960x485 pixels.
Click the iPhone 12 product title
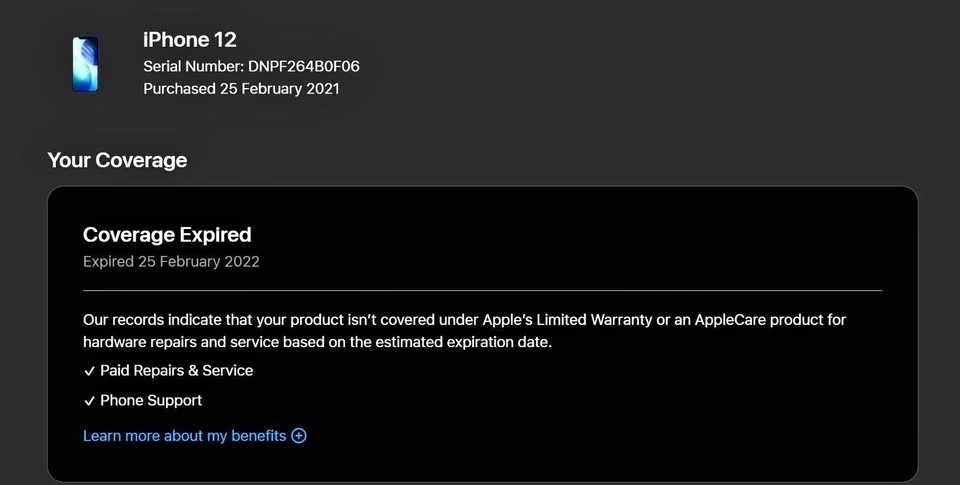pos(190,40)
